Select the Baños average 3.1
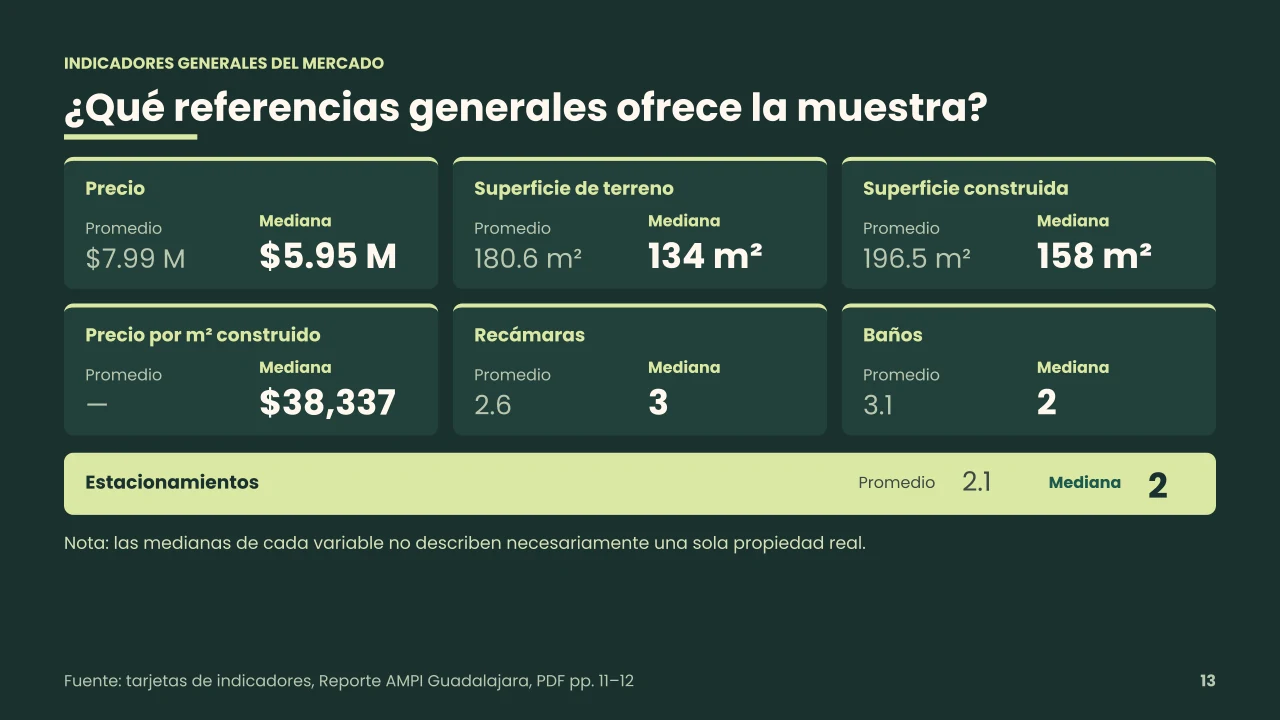This screenshot has height=720, width=1280. tap(878, 405)
